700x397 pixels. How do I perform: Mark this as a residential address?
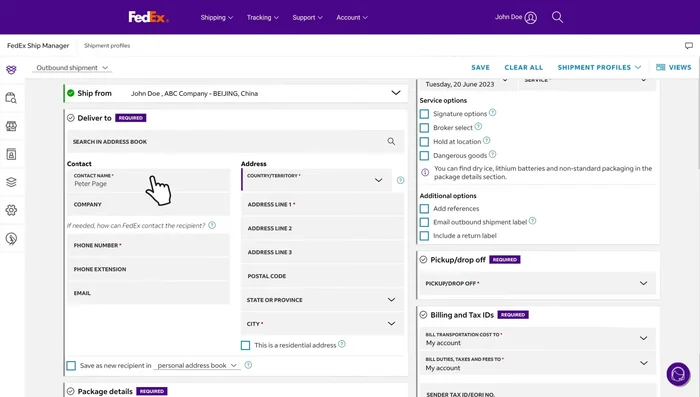[246, 345]
